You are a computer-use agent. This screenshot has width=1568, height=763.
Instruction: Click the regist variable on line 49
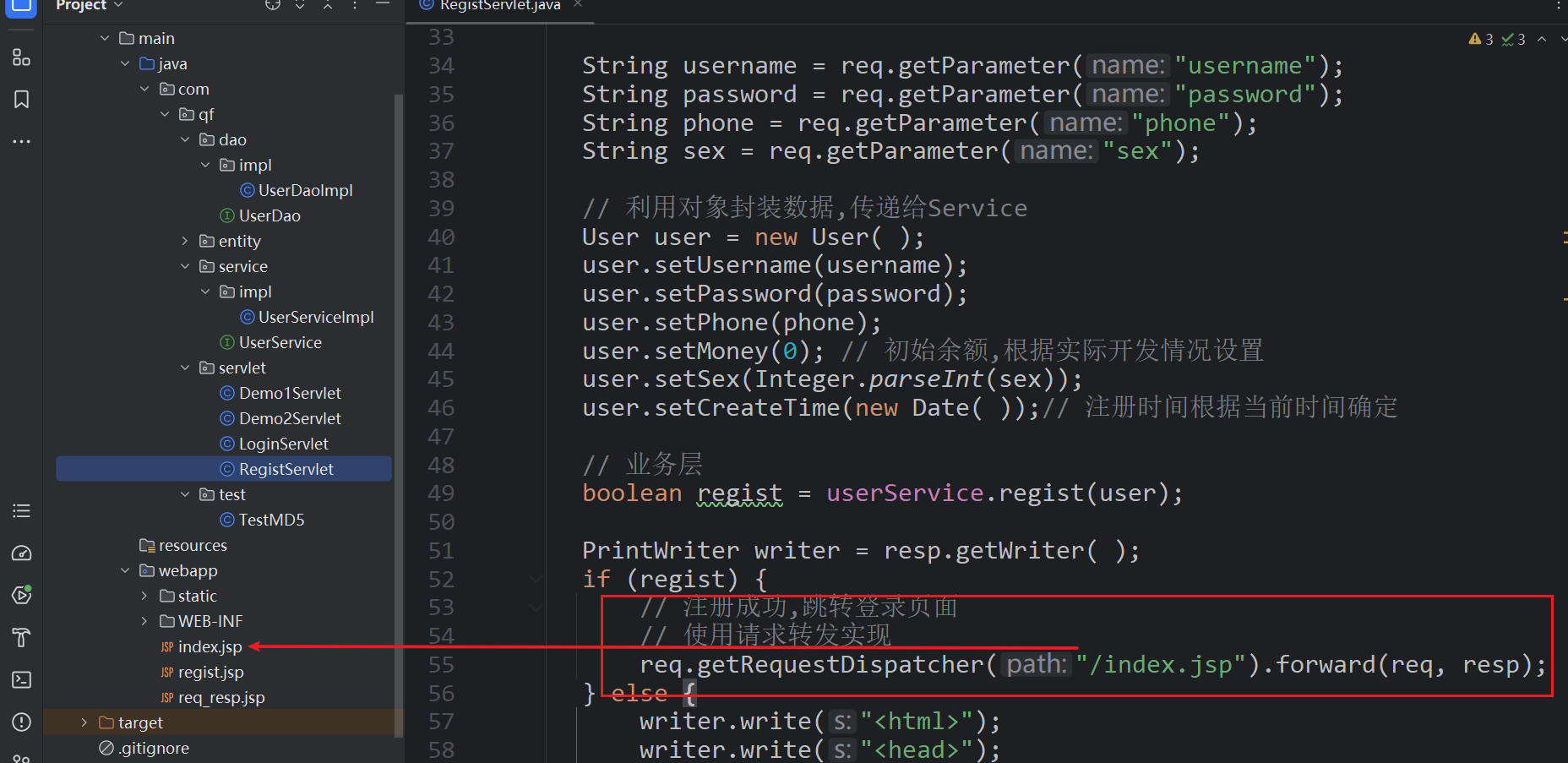click(740, 493)
